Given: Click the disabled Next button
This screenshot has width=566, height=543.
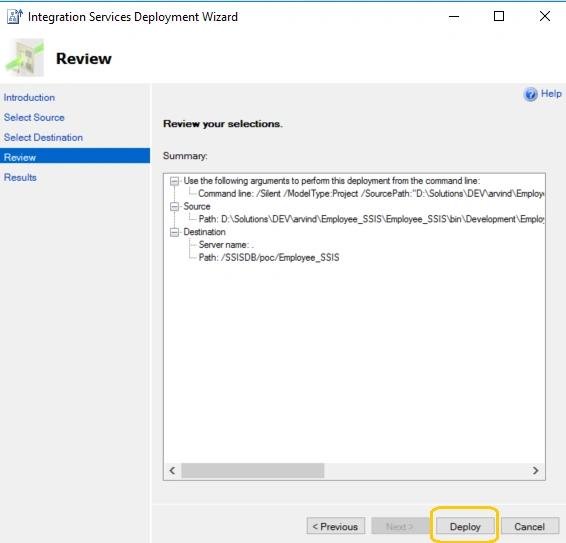Looking at the screenshot, I should [x=400, y=527].
